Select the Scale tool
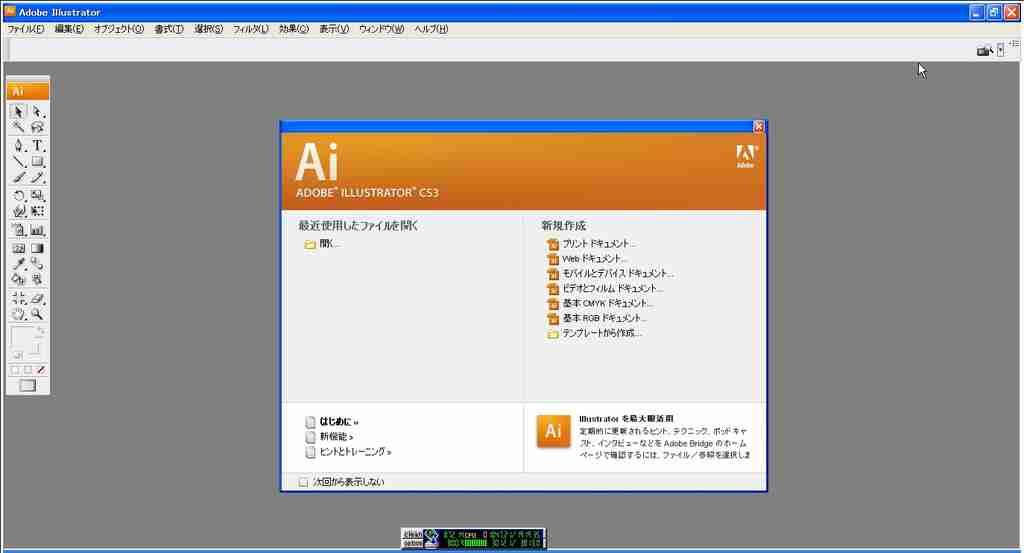This screenshot has height=553, width=1024. (37, 195)
